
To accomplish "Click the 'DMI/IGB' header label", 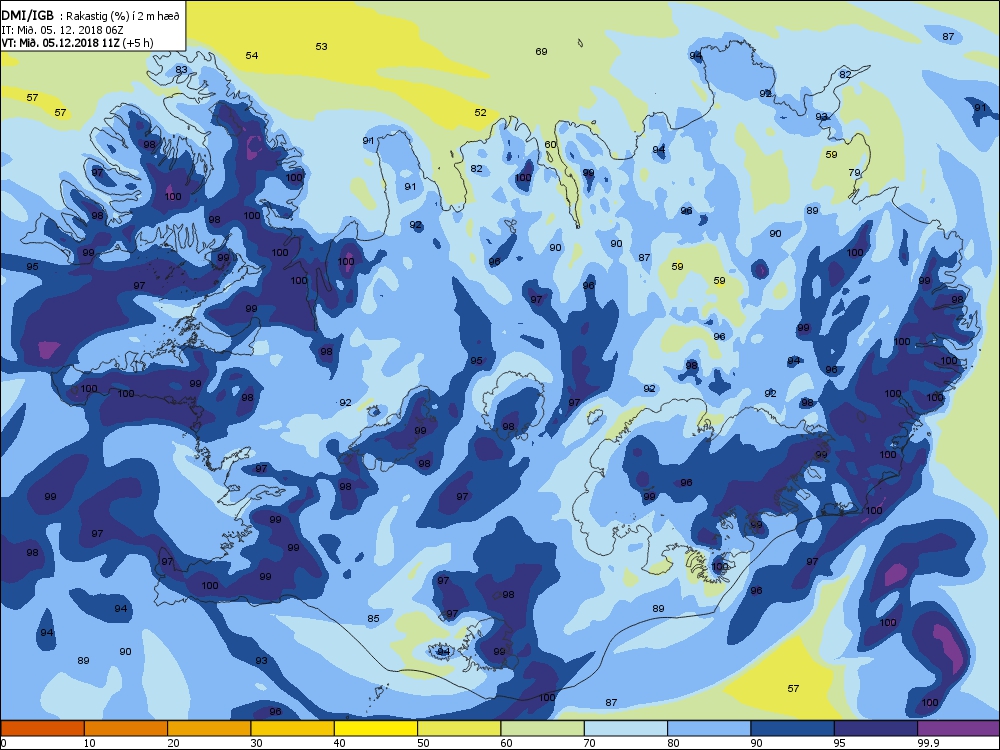I will tap(27, 16).
